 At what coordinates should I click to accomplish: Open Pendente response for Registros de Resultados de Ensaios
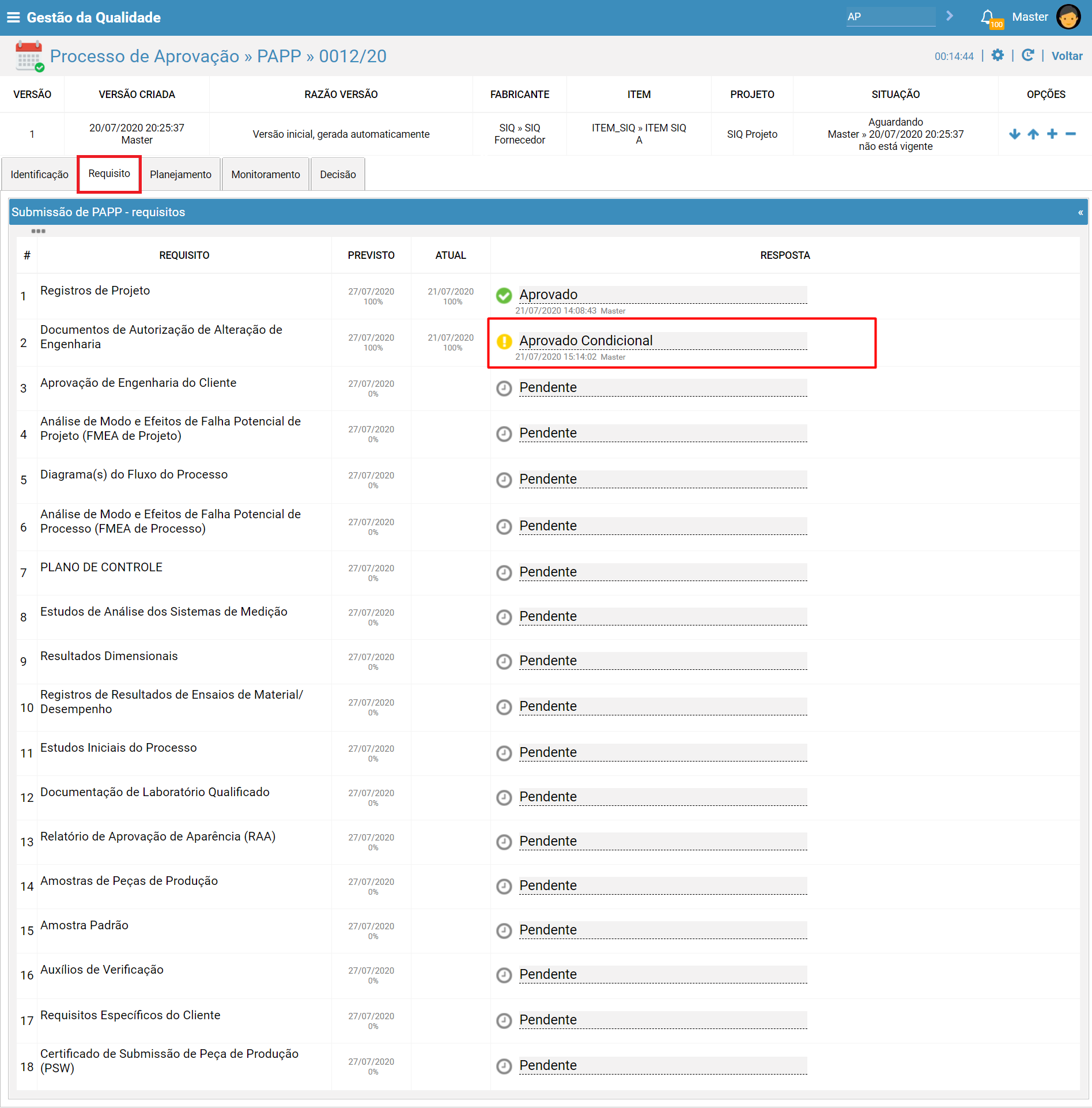[x=663, y=707]
